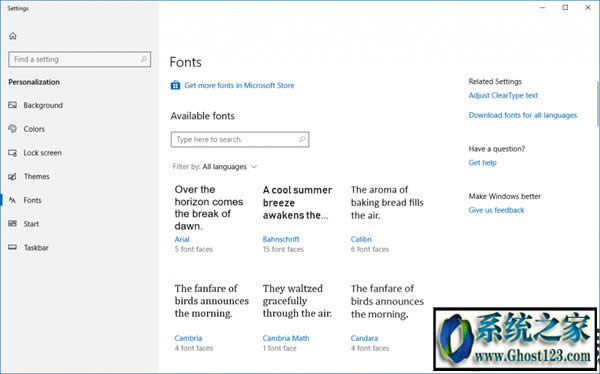Click magnifier icon in Find a setting box
Image resolution: width=600 pixels, height=374 pixels.
[143, 59]
